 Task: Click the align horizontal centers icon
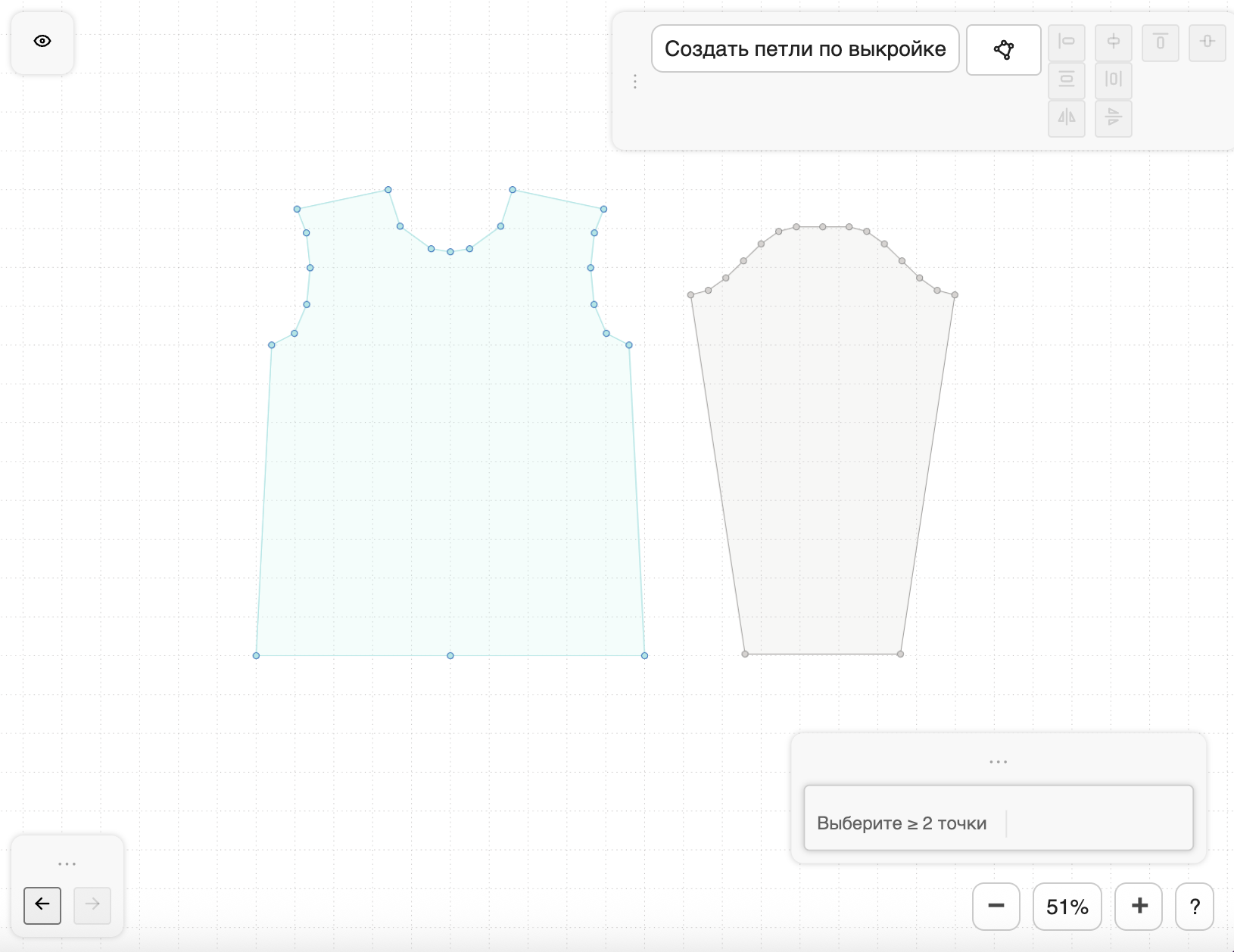pos(1113,42)
